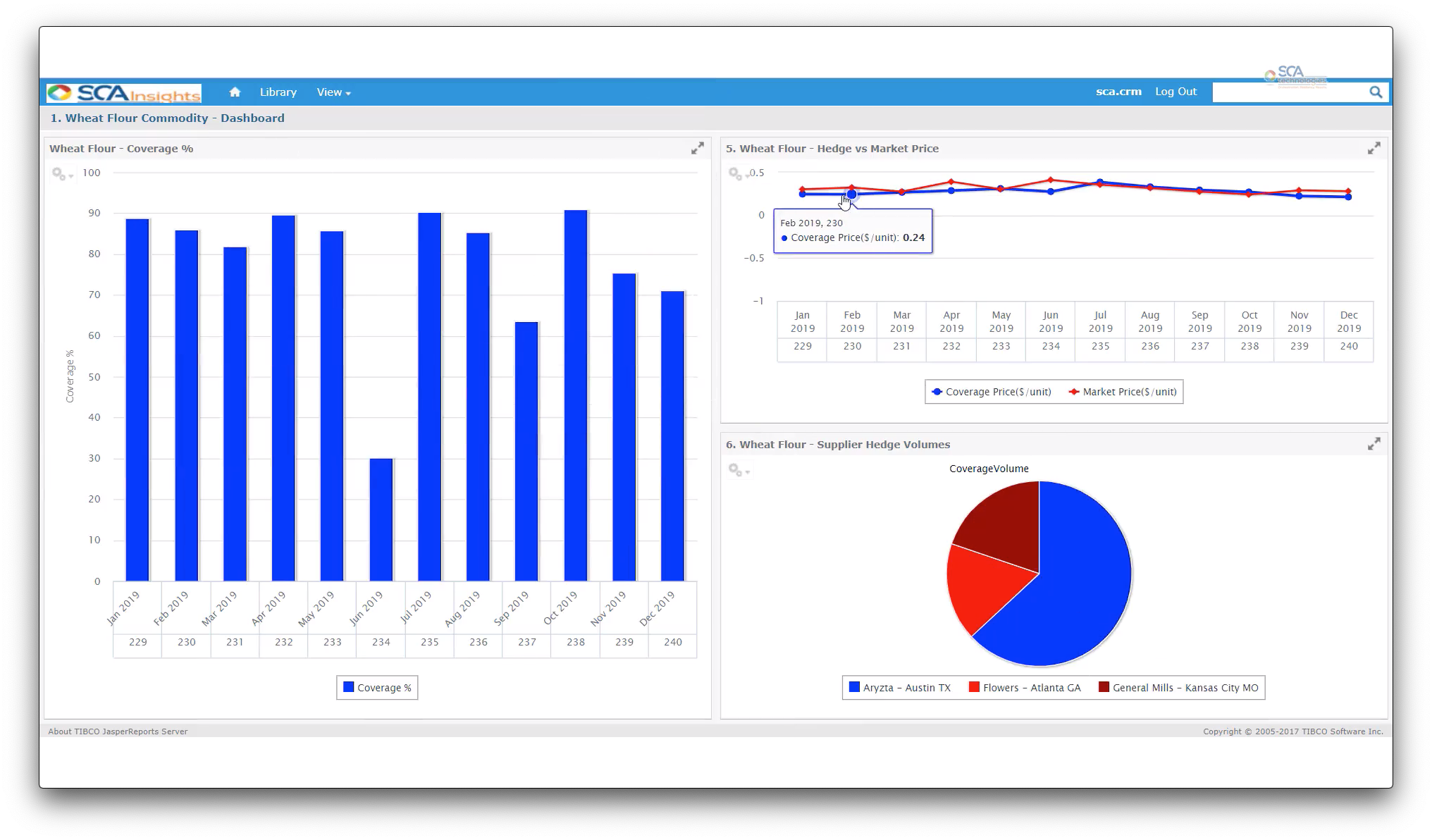Toggle the Coverage Price($/unit) legend series
This screenshot has height=840, width=1432.
991,392
